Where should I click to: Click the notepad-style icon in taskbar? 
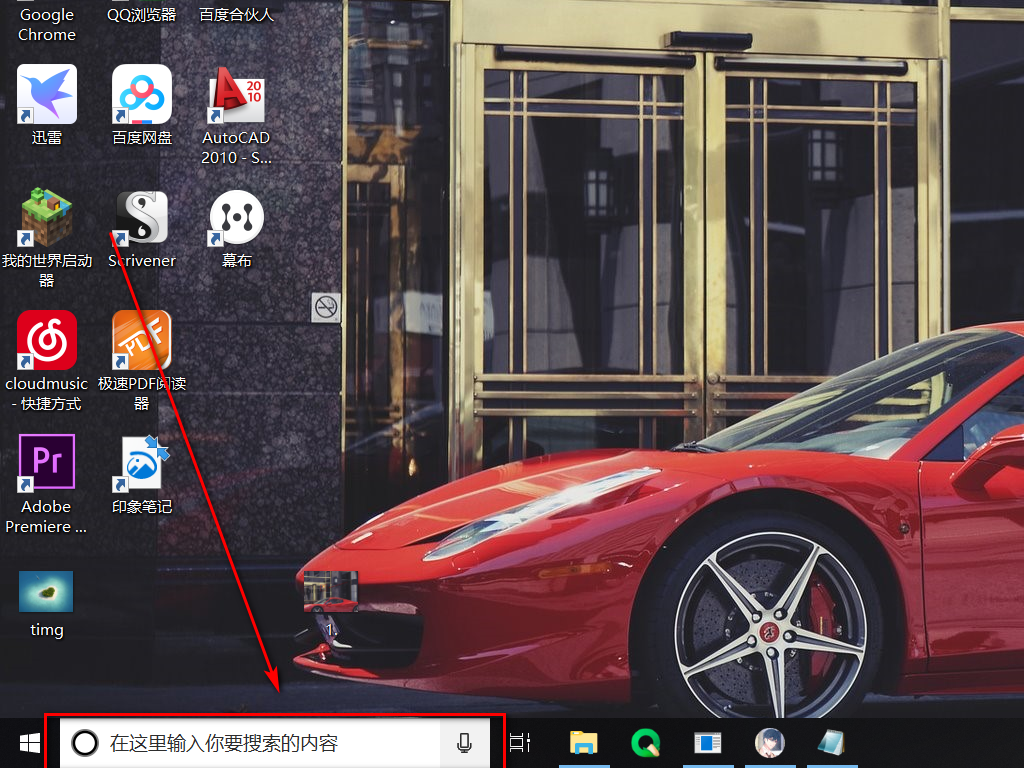pyautogui.click(x=831, y=743)
